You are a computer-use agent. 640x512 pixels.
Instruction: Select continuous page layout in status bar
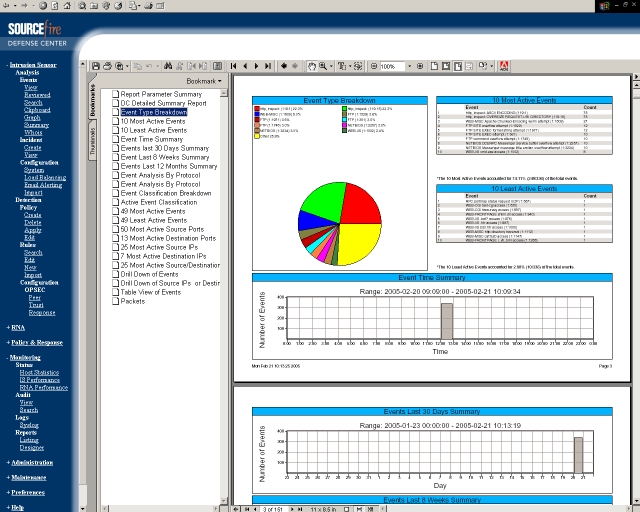[359, 509]
